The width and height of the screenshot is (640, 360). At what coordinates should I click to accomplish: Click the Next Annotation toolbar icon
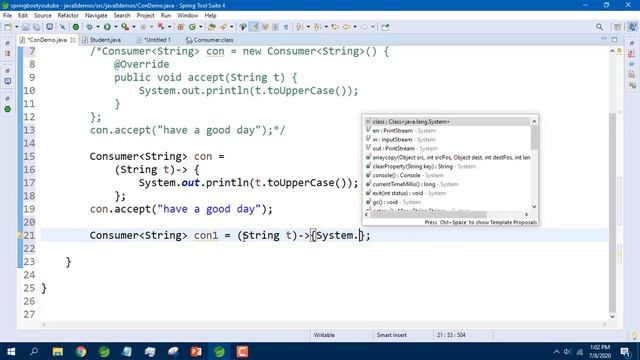pyautogui.click(x=299, y=27)
